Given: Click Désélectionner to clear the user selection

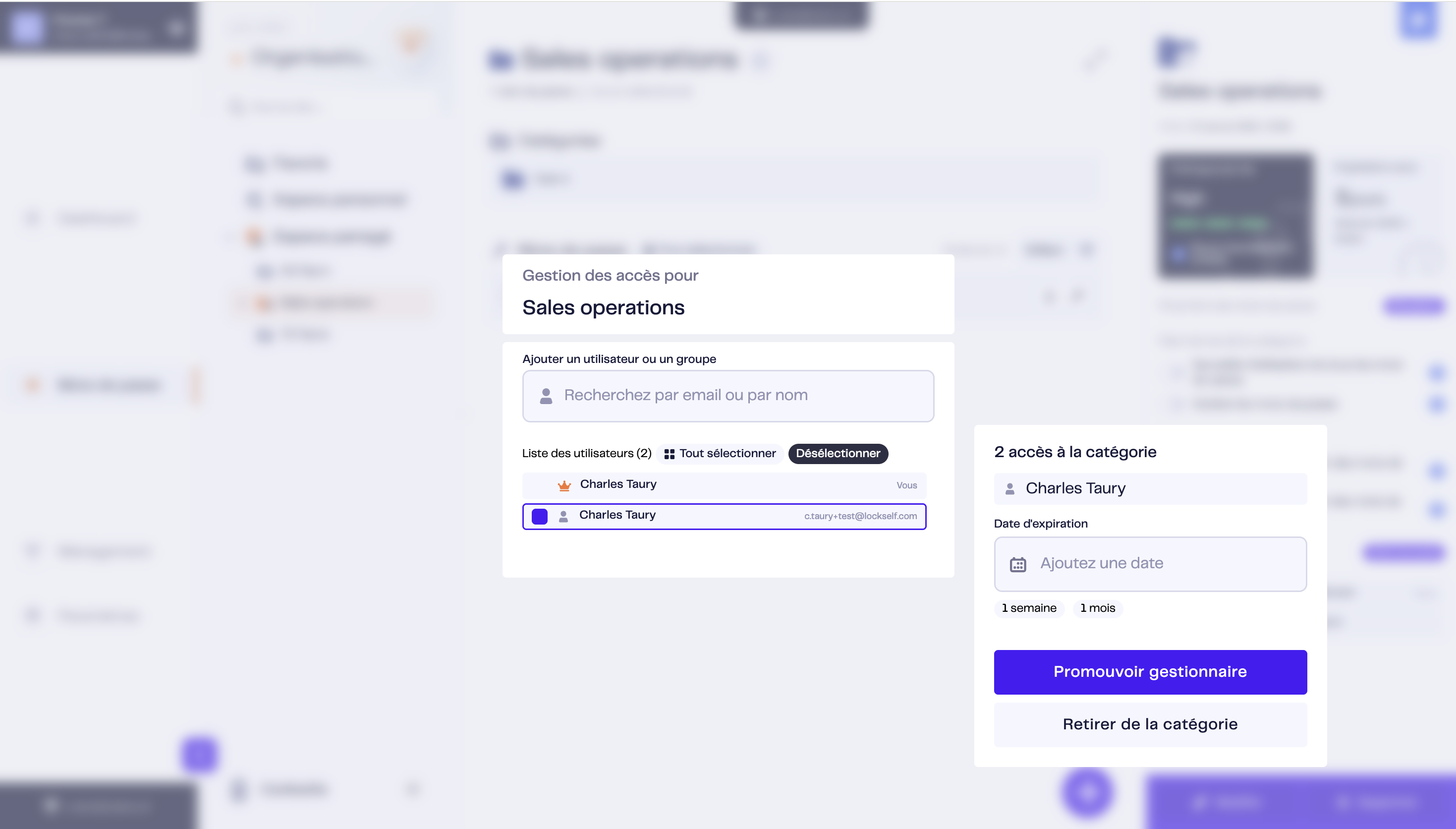Looking at the screenshot, I should [838, 454].
